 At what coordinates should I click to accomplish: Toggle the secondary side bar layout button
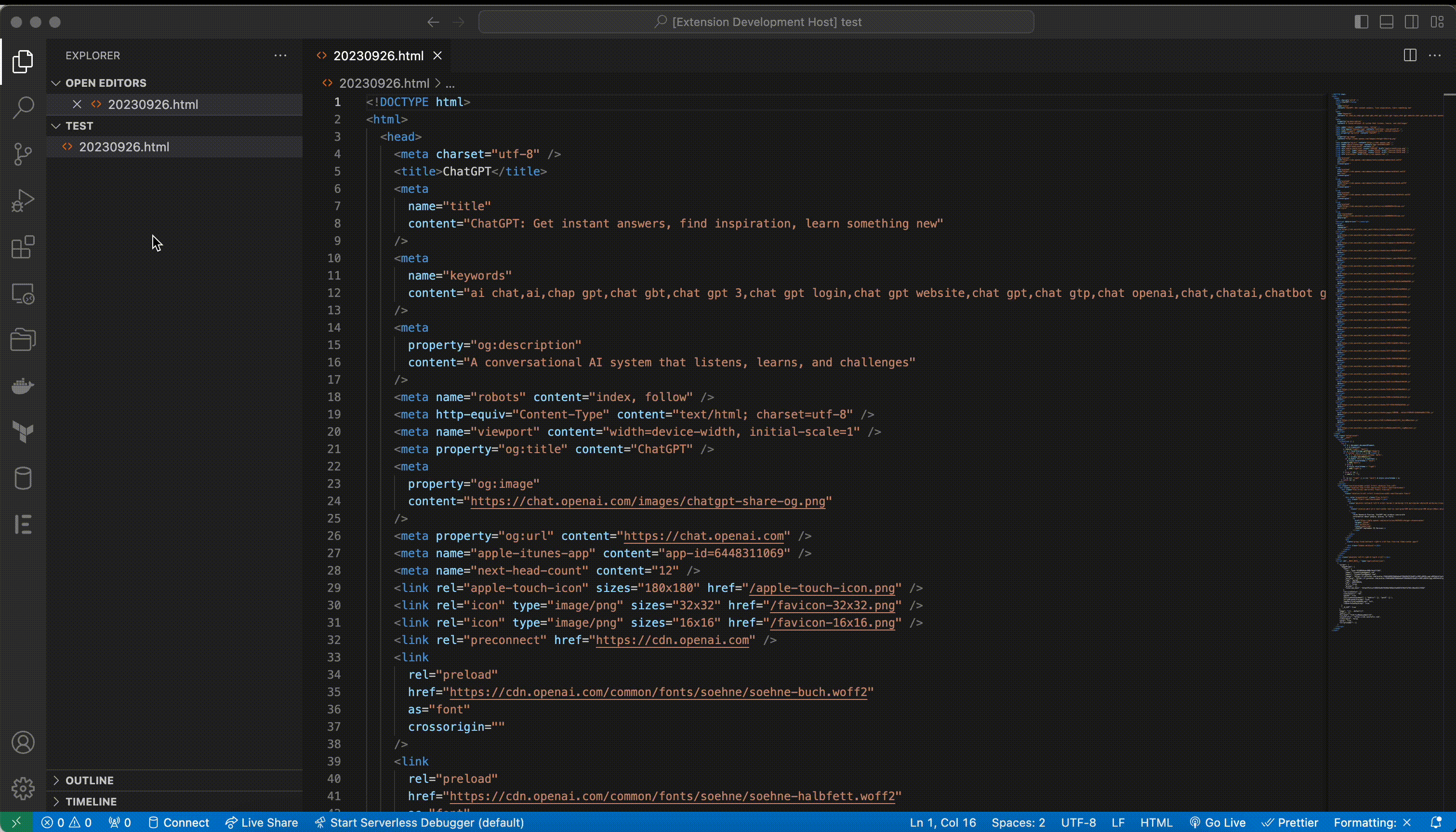[x=1412, y=22]
